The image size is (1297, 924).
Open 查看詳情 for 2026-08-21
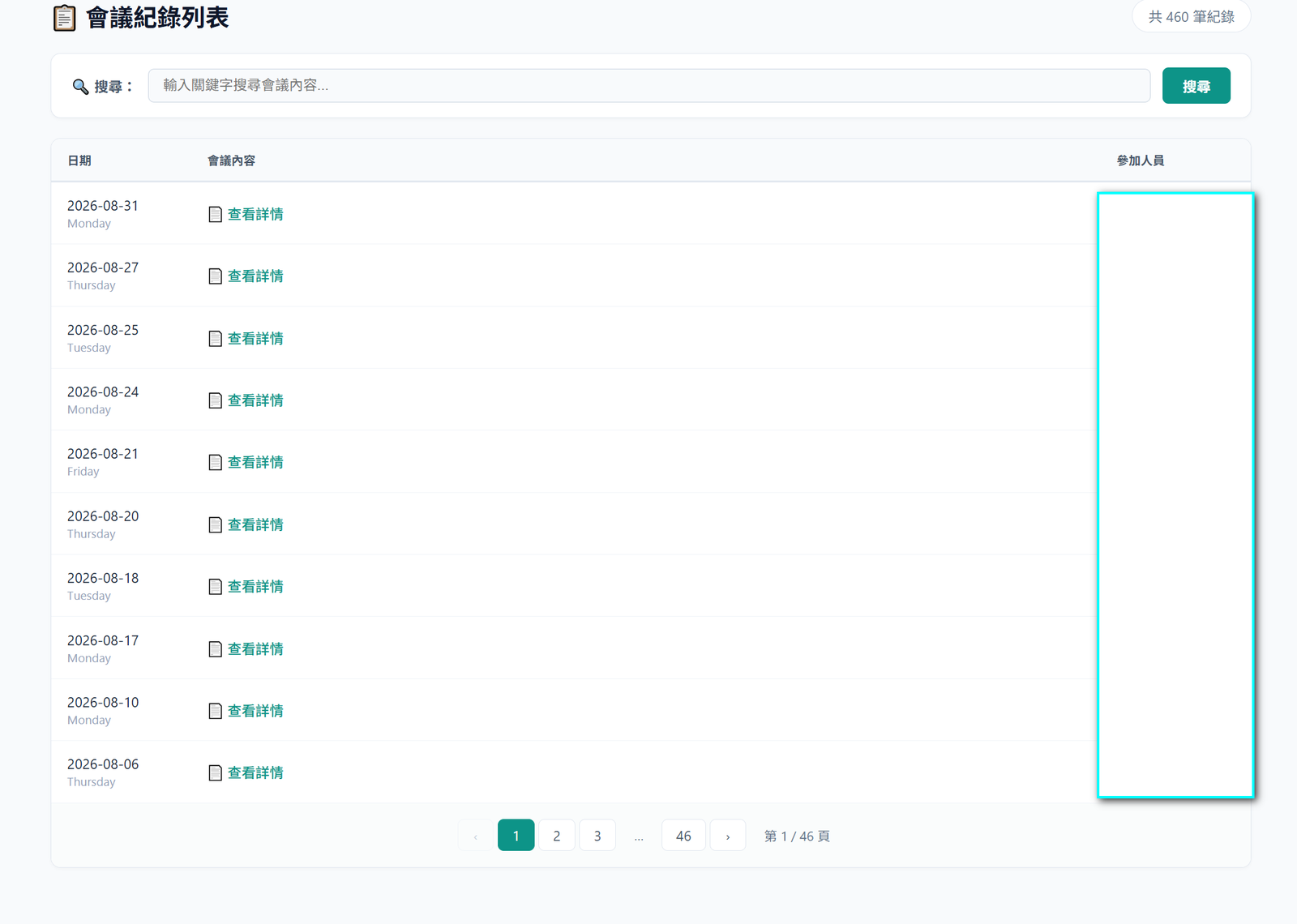pos(255,462)
